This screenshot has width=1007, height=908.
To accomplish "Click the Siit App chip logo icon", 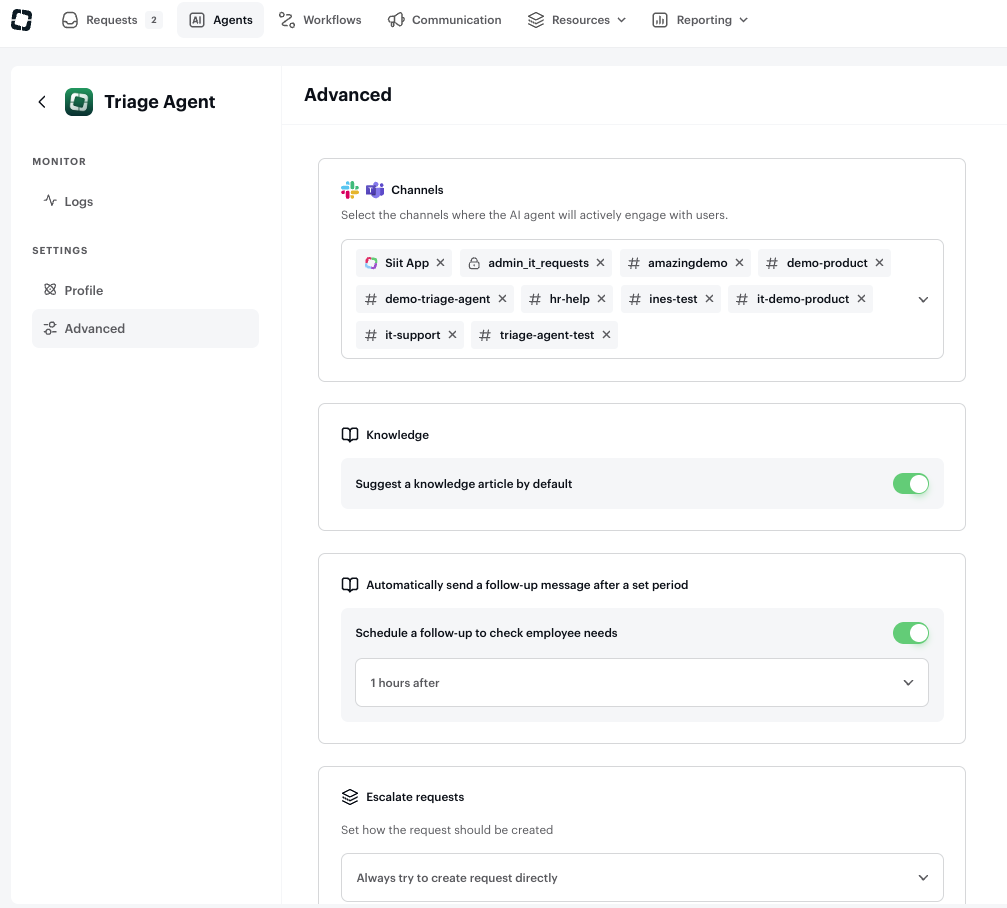I will (371, 263).
